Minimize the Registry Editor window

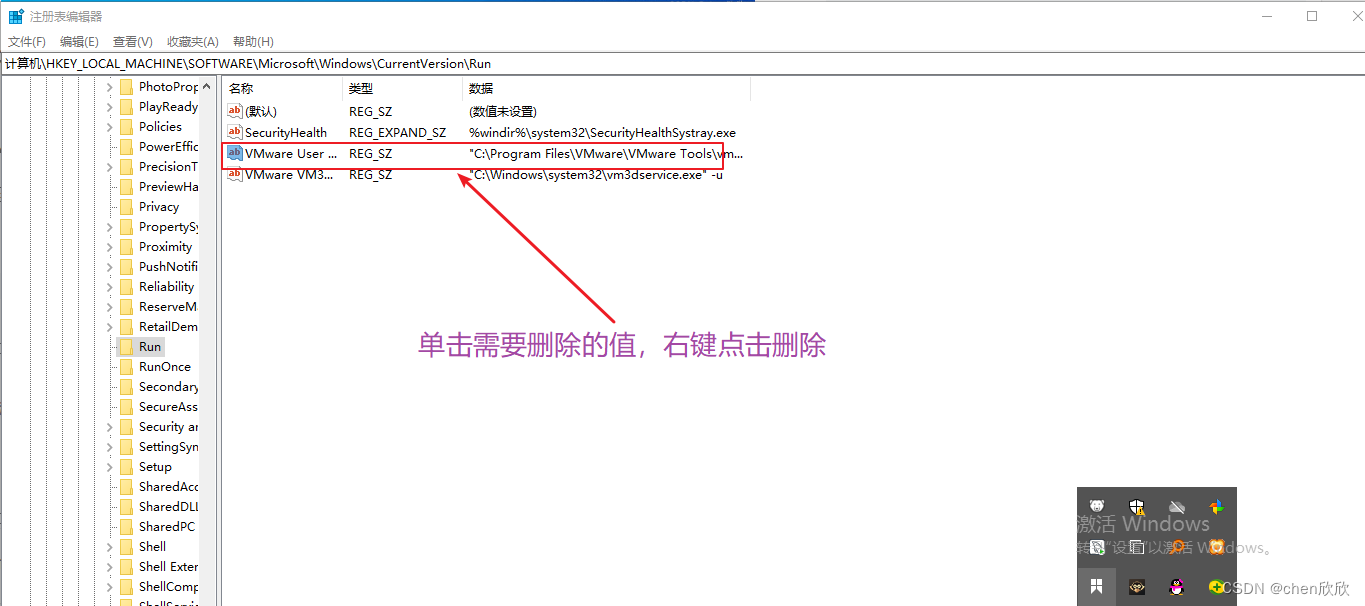1268,16
